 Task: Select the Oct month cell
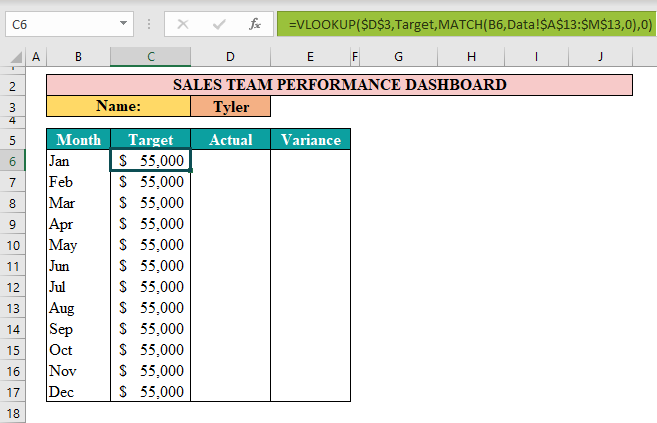78,350
